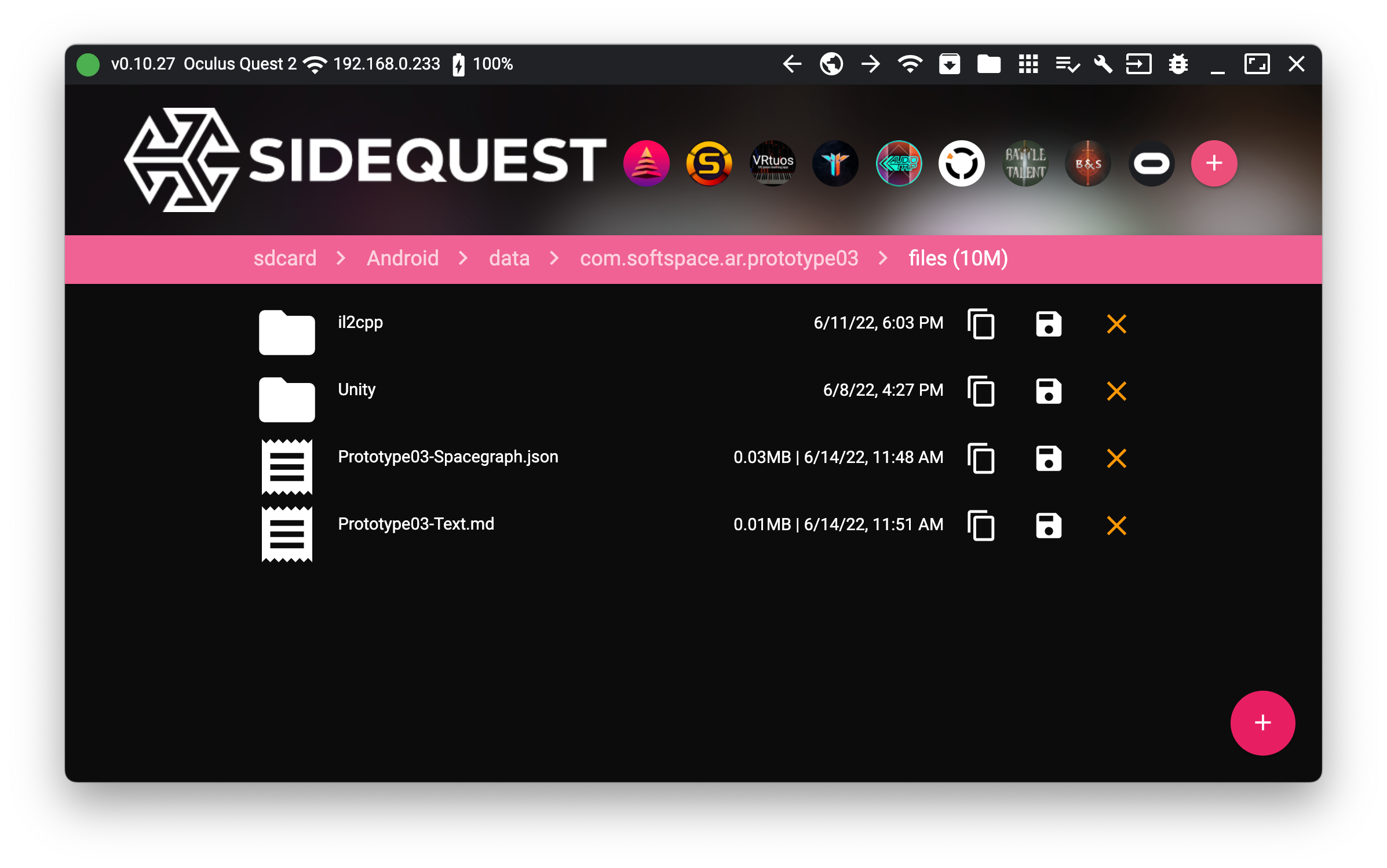1387x868 pixels.
Task: Select Prototype03-Text.md file
Action: pos(416,524)
